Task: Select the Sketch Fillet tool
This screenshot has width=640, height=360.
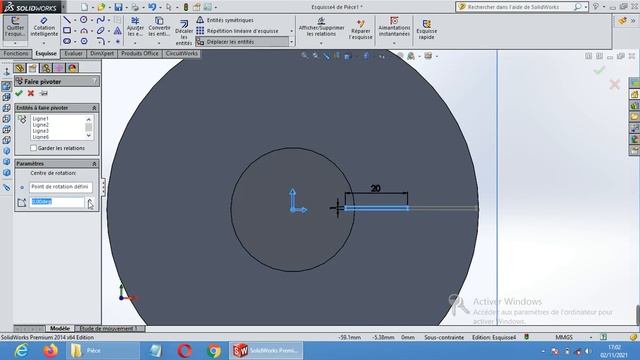Action: (100, 41)
